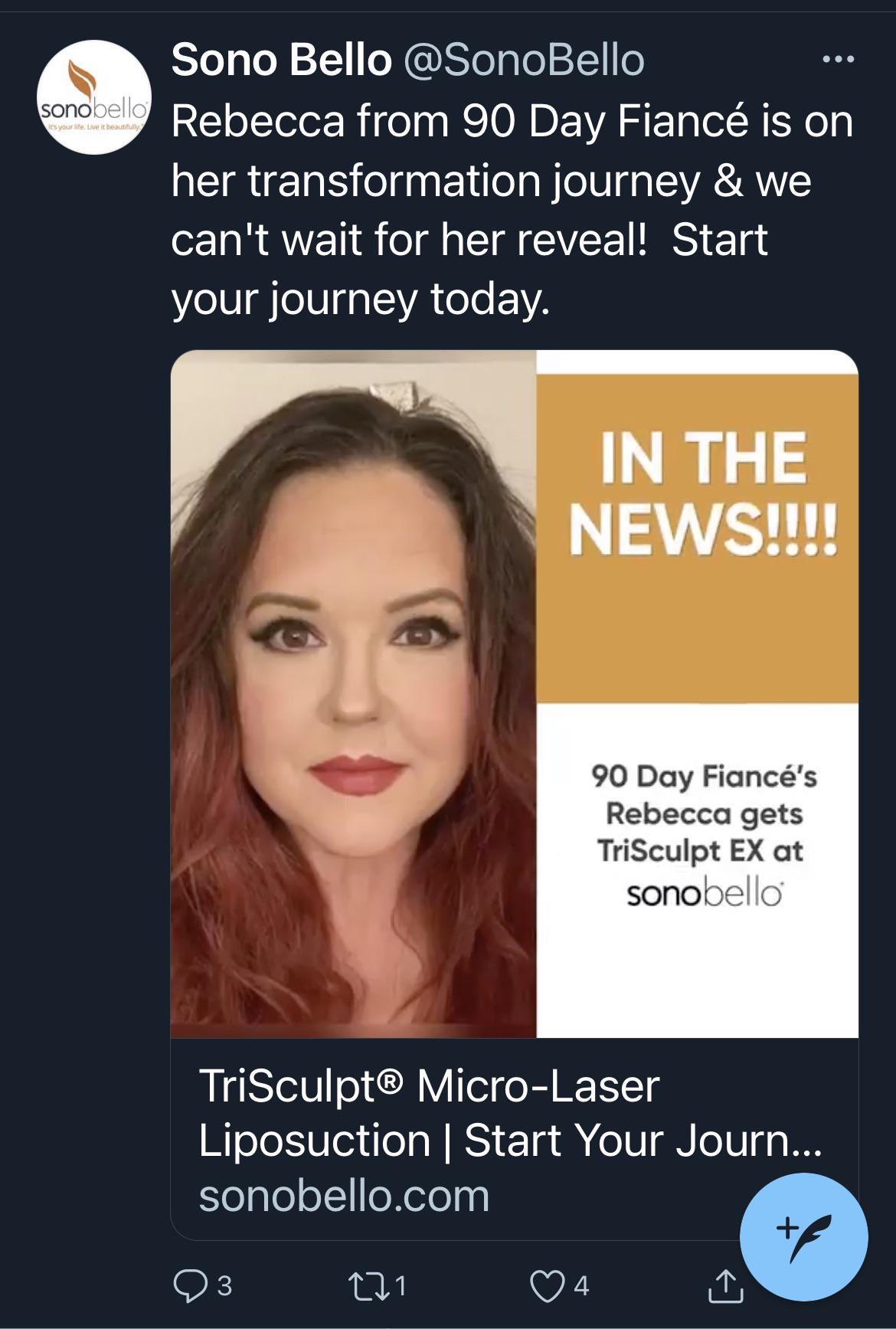Open the reply comment icon
Screen dimensions: 896x1329
point(188,1285)
